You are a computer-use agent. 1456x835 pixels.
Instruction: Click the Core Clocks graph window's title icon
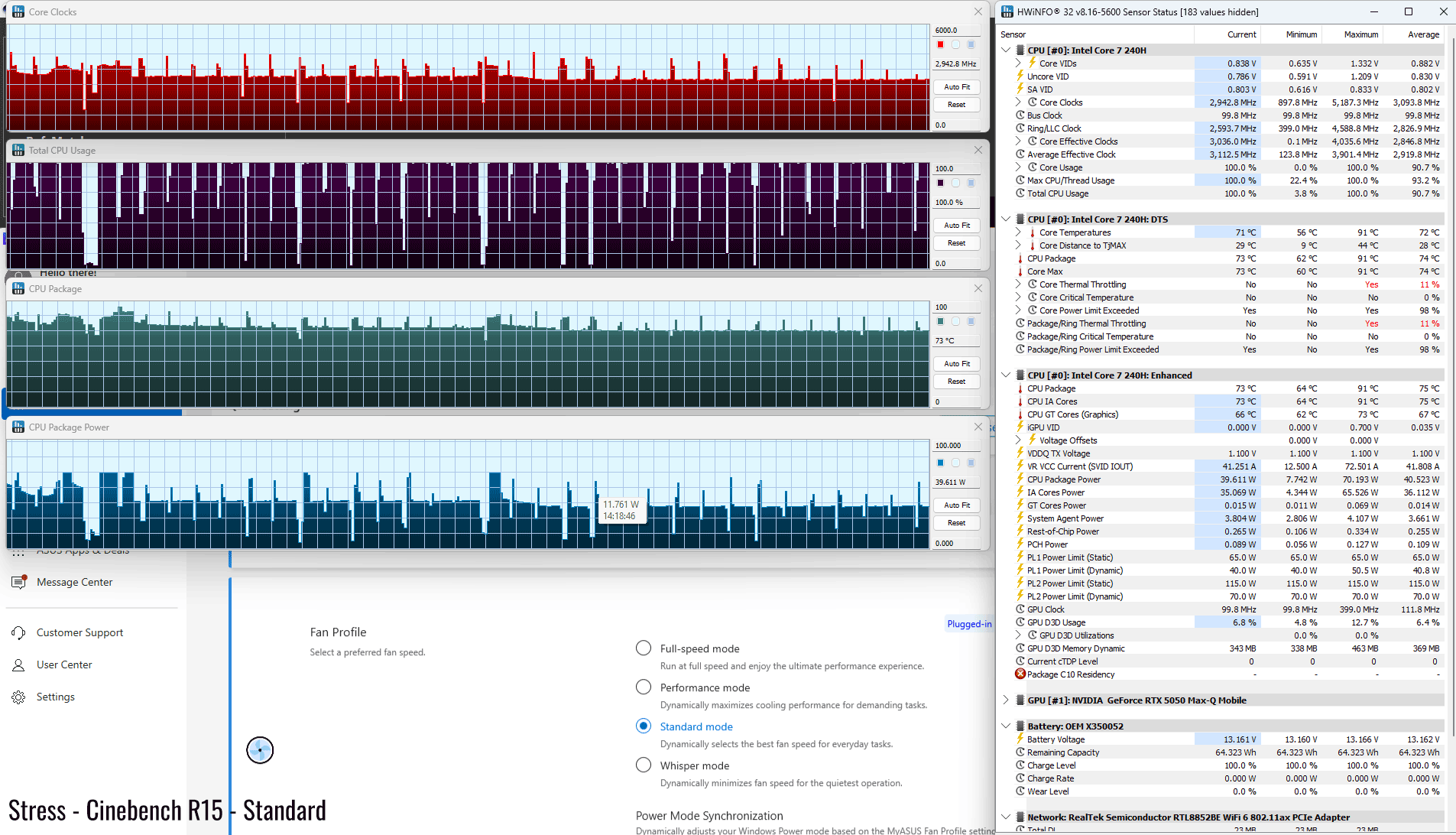click(18, 11)
